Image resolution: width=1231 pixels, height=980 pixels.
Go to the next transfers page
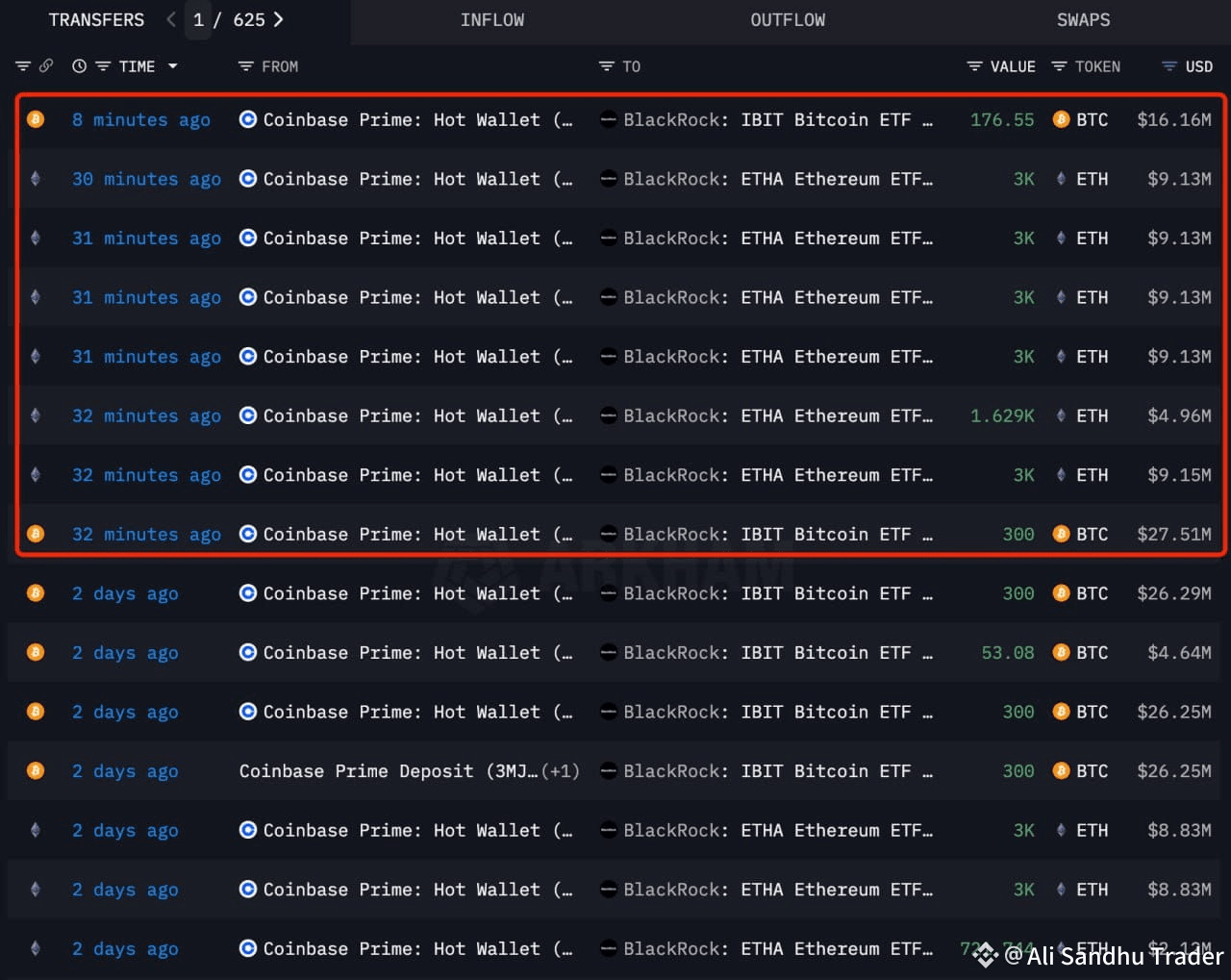pyautogui.click(x=278, y=19)
